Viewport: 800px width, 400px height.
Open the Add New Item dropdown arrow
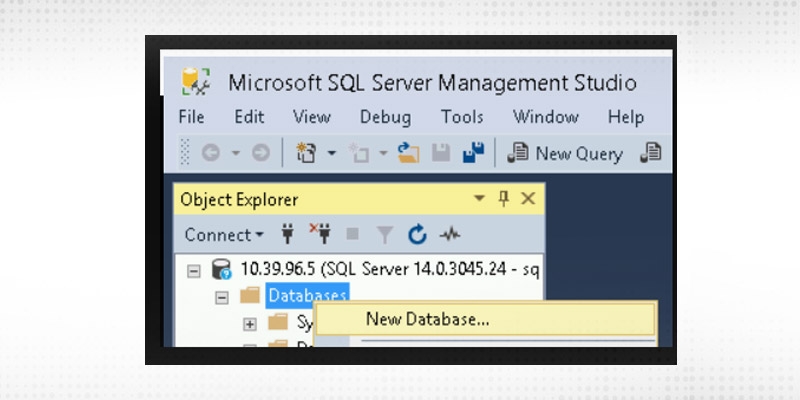(383, 153)
